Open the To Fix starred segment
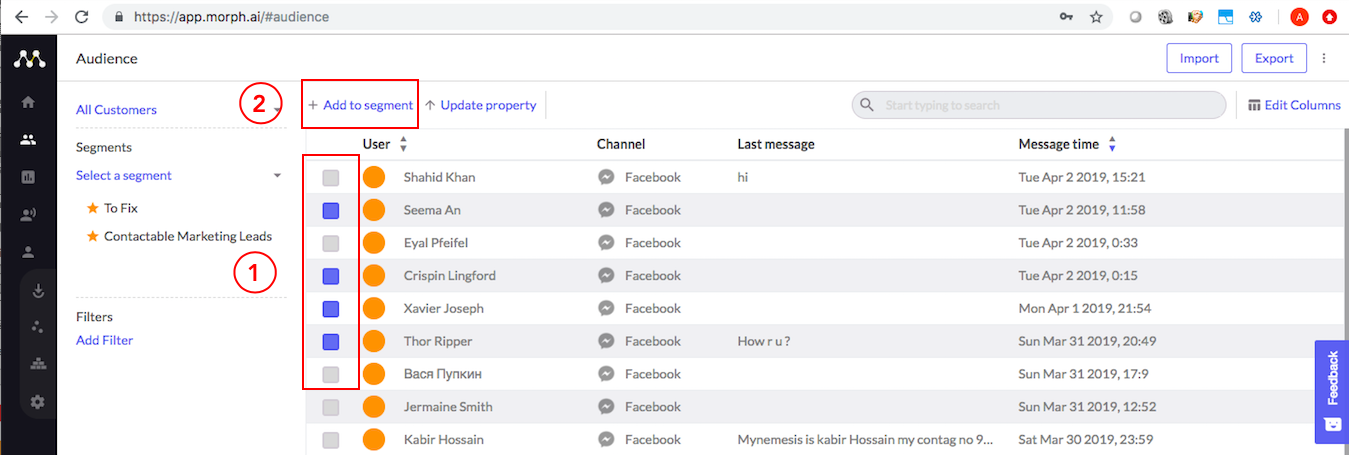 click(120, 208)
